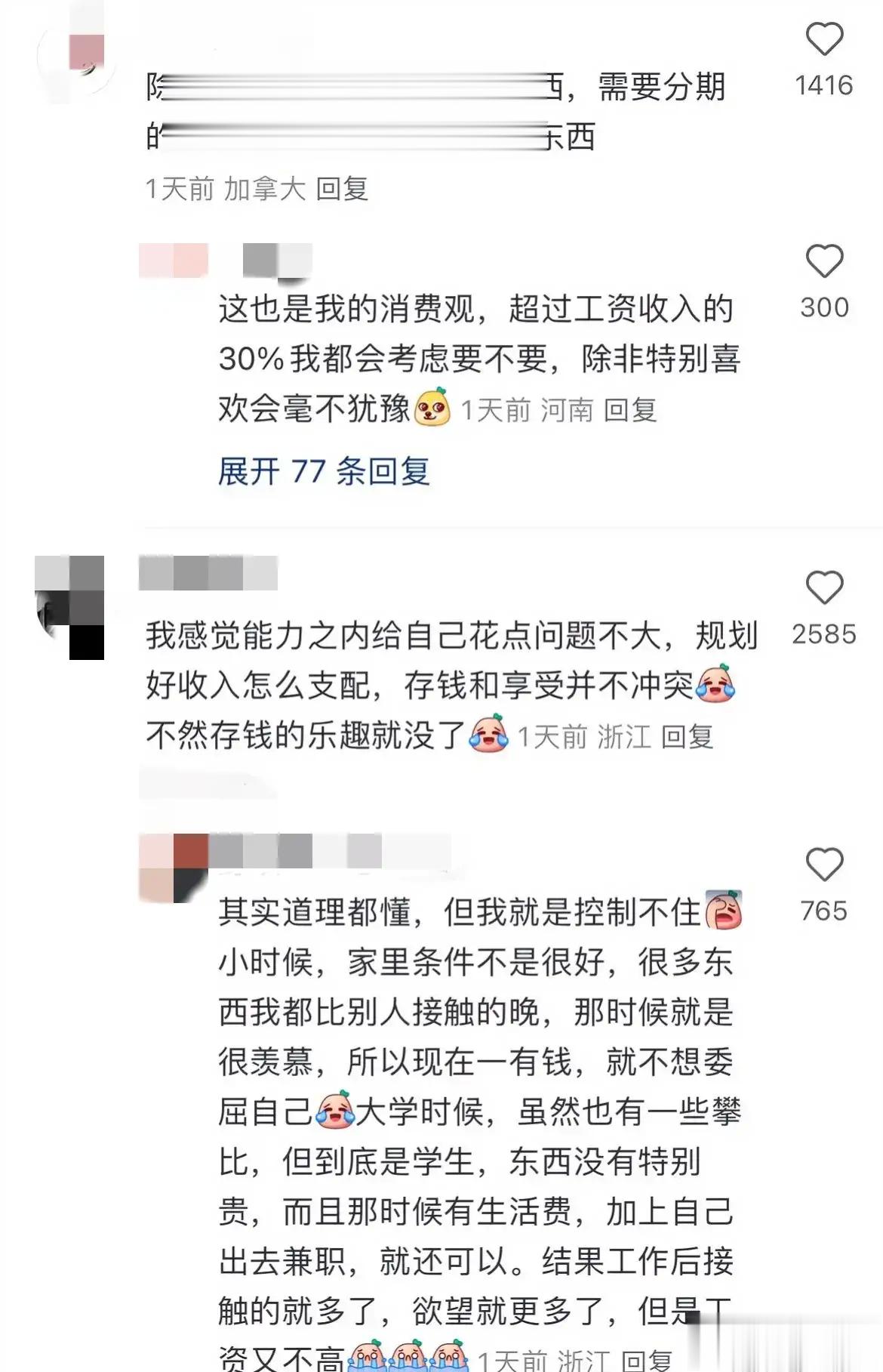Tap the crying emoji after 控制不住

click(x=724, y=910)
